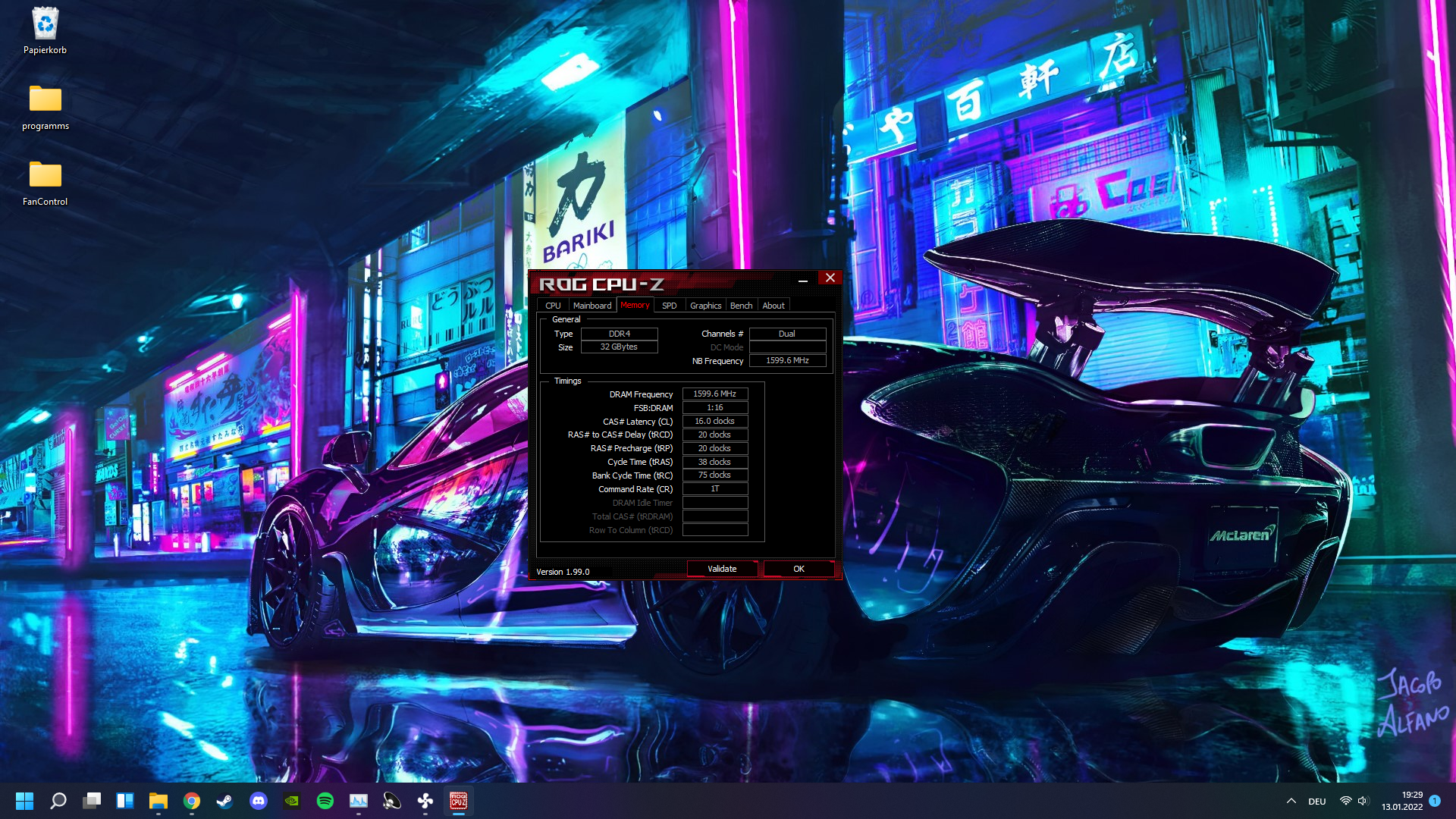The width and height of the screenshot is (1456, 819).
Task: Launch Spotify from the taskbar
Action: pos(325,801)
